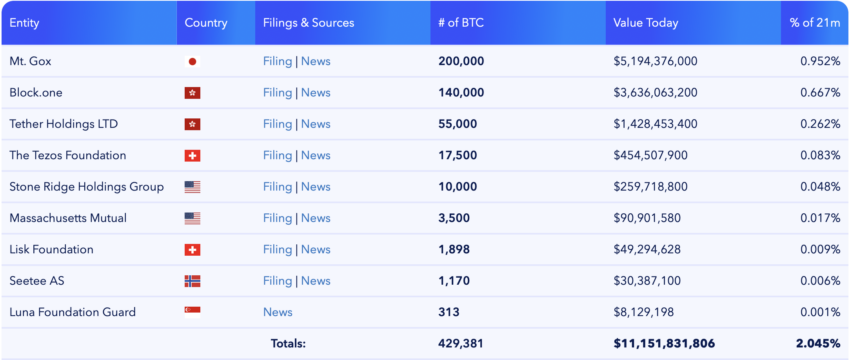
Task: Open Tether Holdings LTD Filing link
Action: (278, 124)
